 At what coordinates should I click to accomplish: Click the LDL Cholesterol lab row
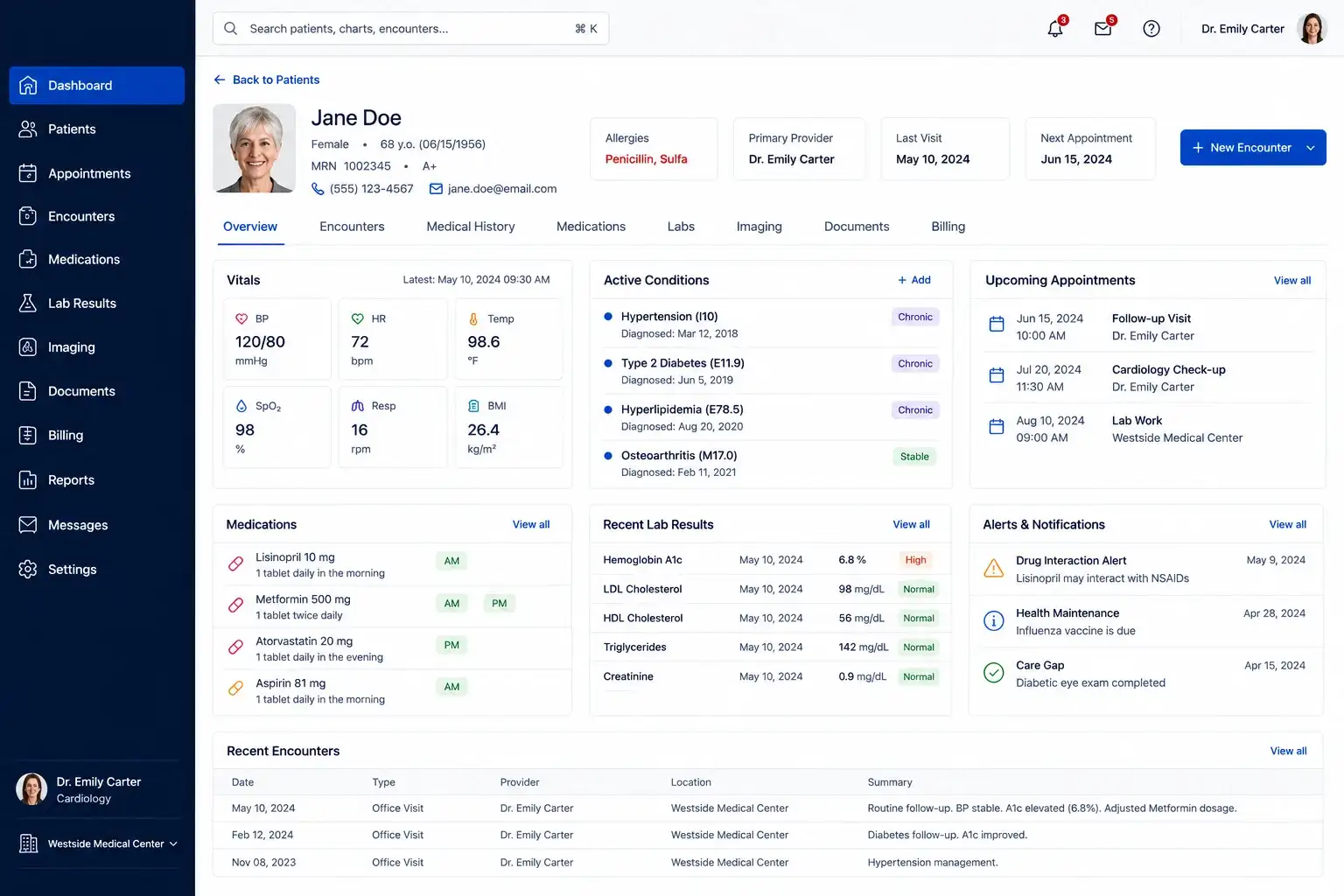coord(770,590)
